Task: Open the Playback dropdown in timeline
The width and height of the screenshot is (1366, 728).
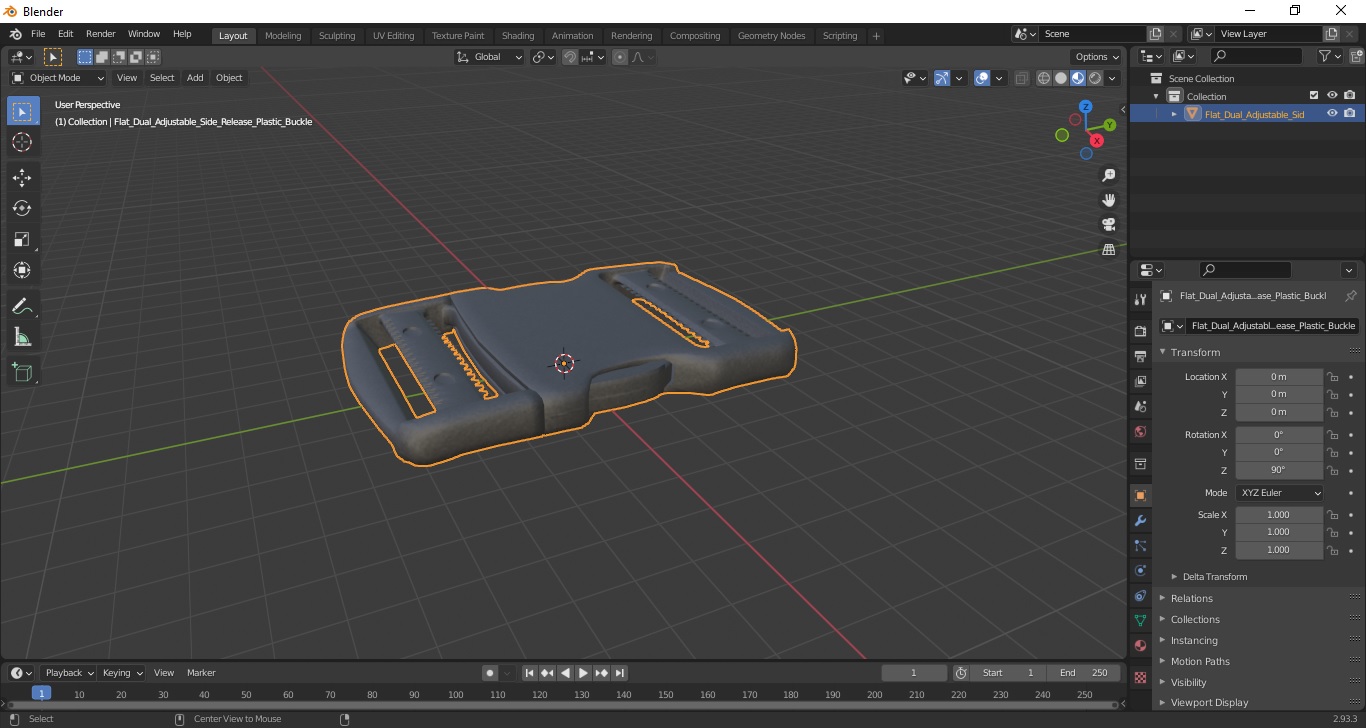Action: pos(67,673)
